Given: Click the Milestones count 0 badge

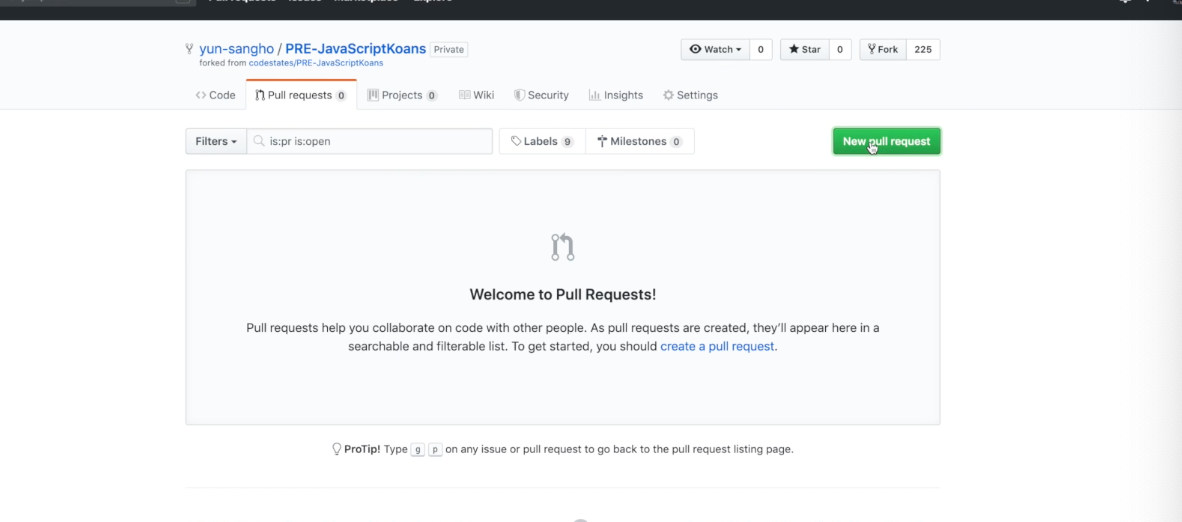Looking at the screenshot, I should [676, 142].
